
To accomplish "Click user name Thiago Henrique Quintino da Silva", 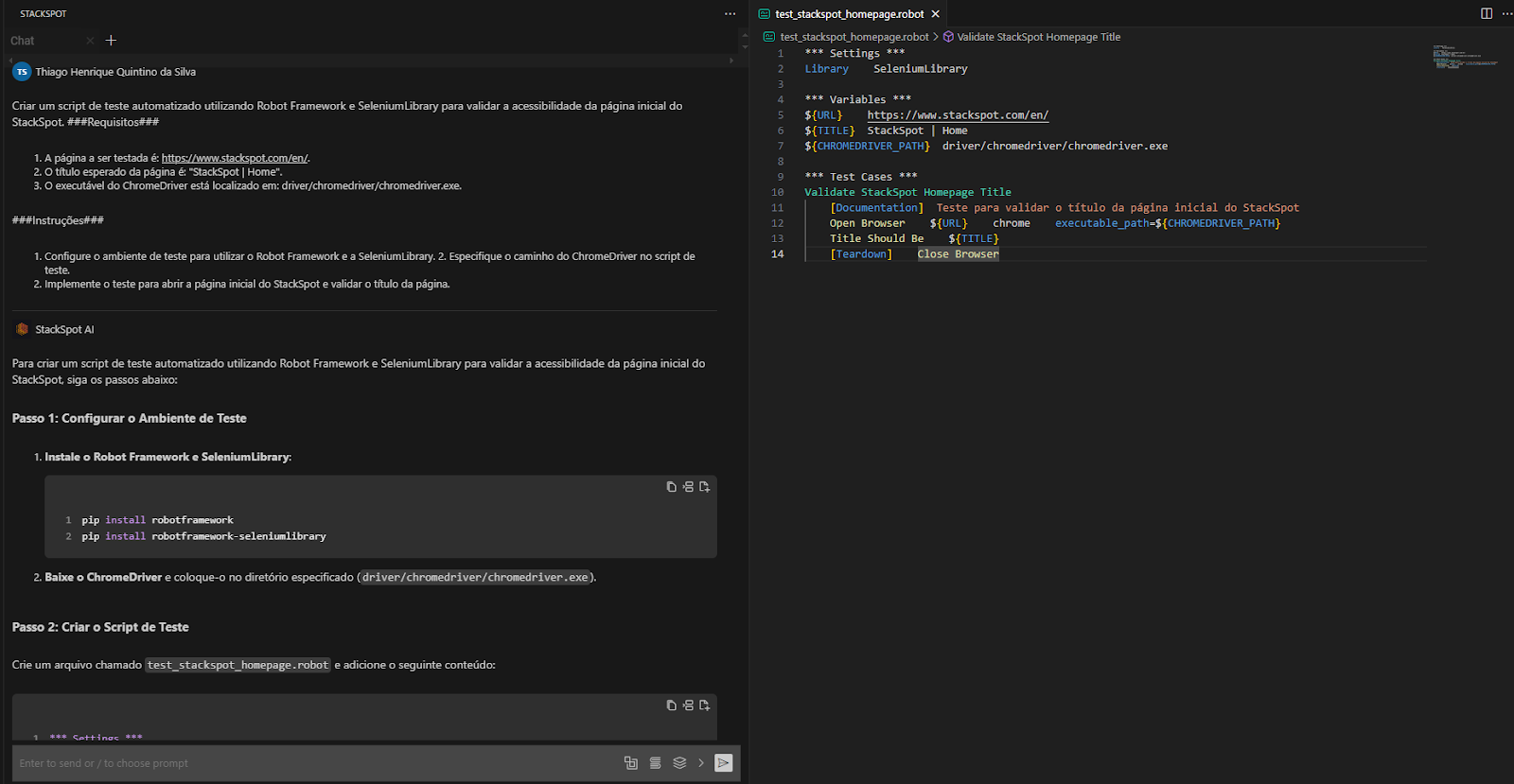I will tap(115, 72).
